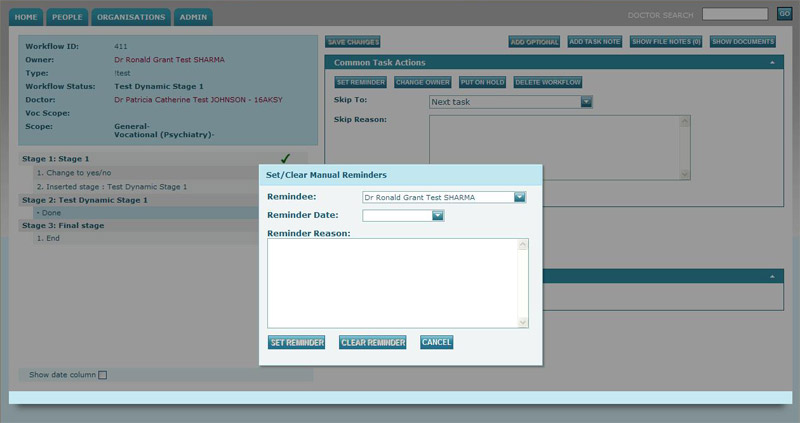Open the Remindee dropdown
800x423 pixels.
(x=519, y=197)
